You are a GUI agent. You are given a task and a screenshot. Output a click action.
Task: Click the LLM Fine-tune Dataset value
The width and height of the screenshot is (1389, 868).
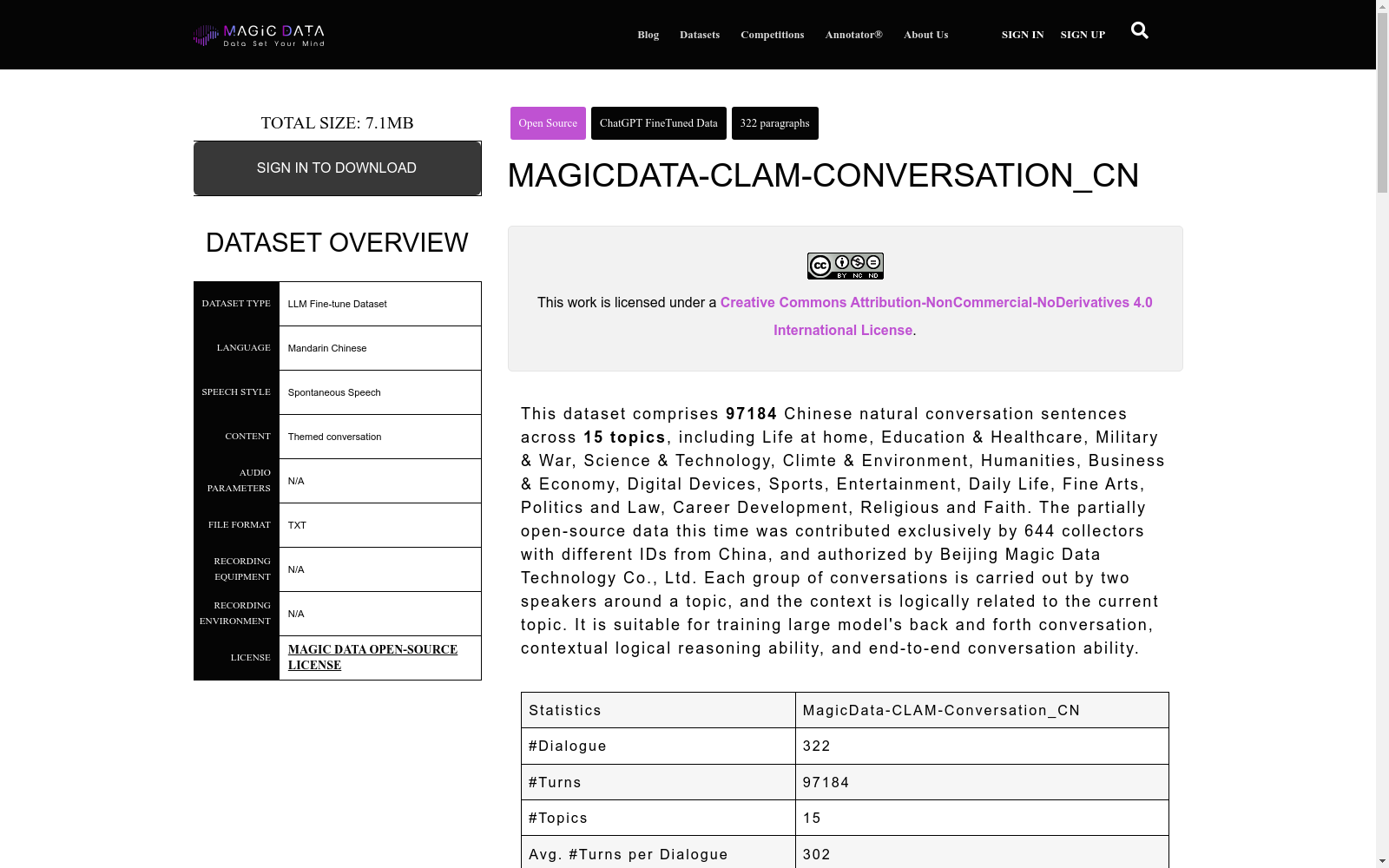(x=337, y=304)
